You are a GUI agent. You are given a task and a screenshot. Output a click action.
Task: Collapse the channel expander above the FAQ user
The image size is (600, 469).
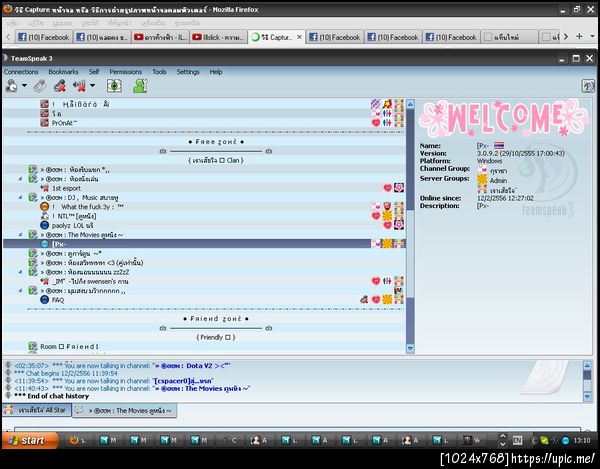click(21, 291)
